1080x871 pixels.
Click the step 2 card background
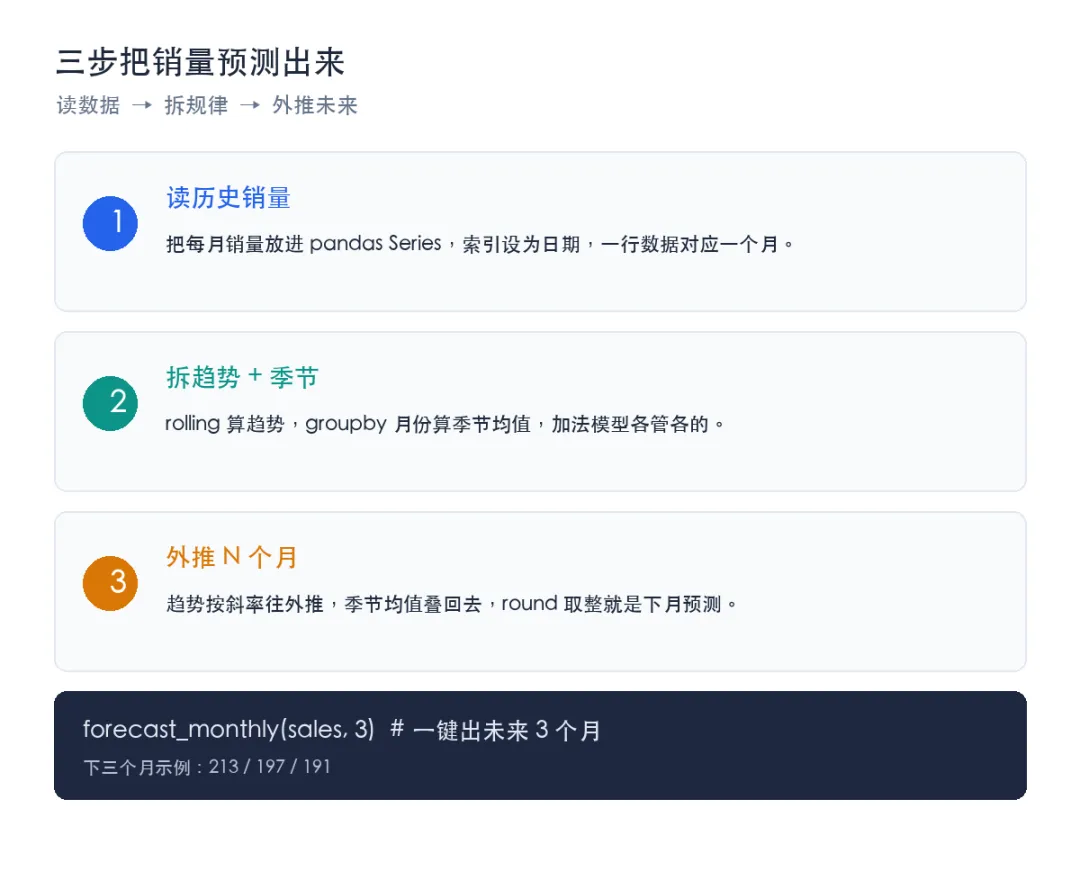click(540, 412)
